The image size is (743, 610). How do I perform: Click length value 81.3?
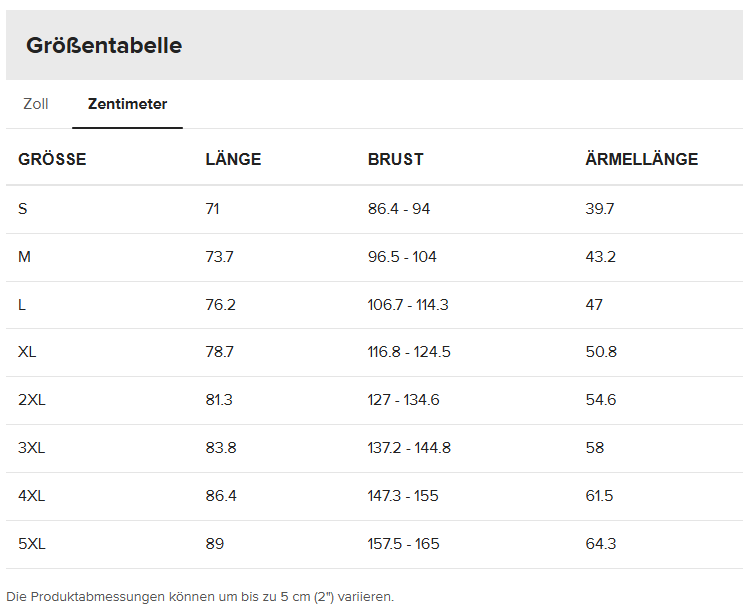pyautogui.click(x=219, y=400)
